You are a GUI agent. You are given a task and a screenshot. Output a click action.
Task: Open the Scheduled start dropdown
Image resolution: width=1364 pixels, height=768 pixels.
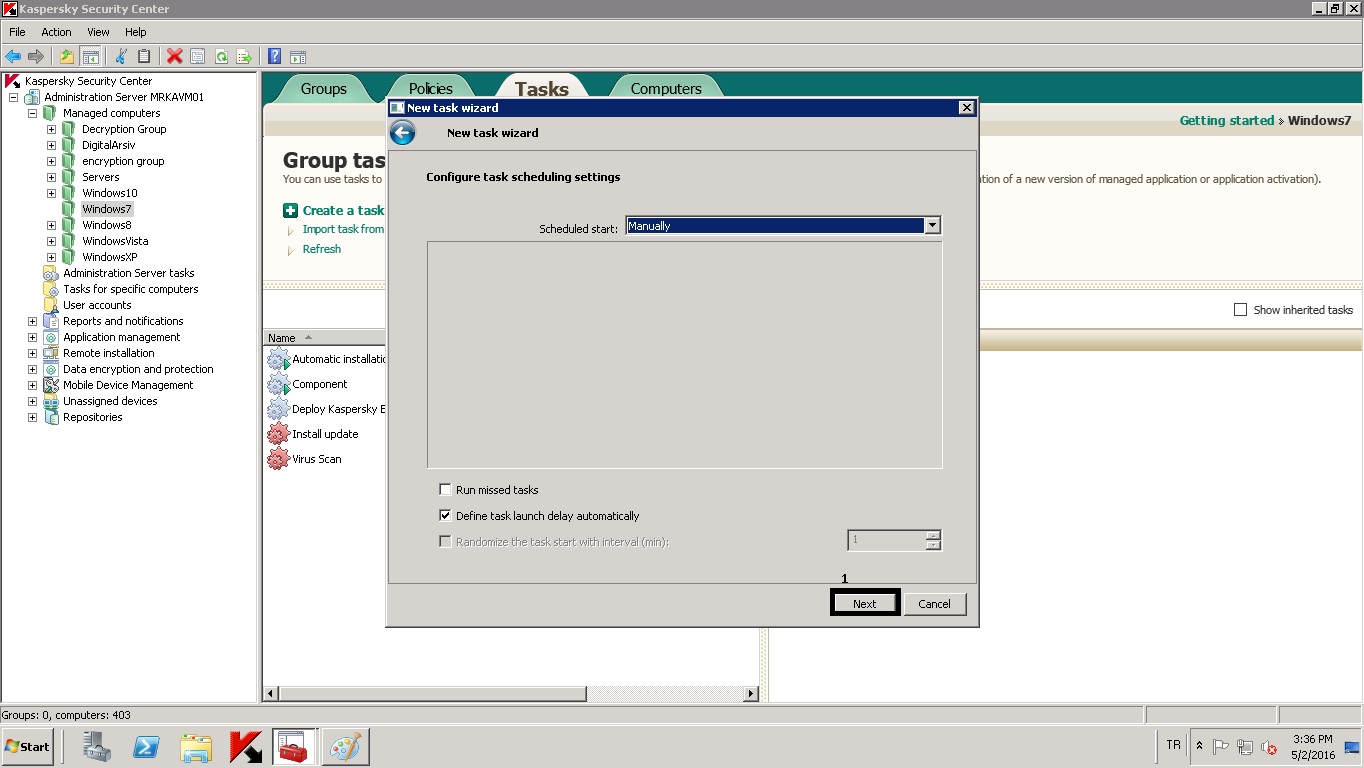(932, 226)
